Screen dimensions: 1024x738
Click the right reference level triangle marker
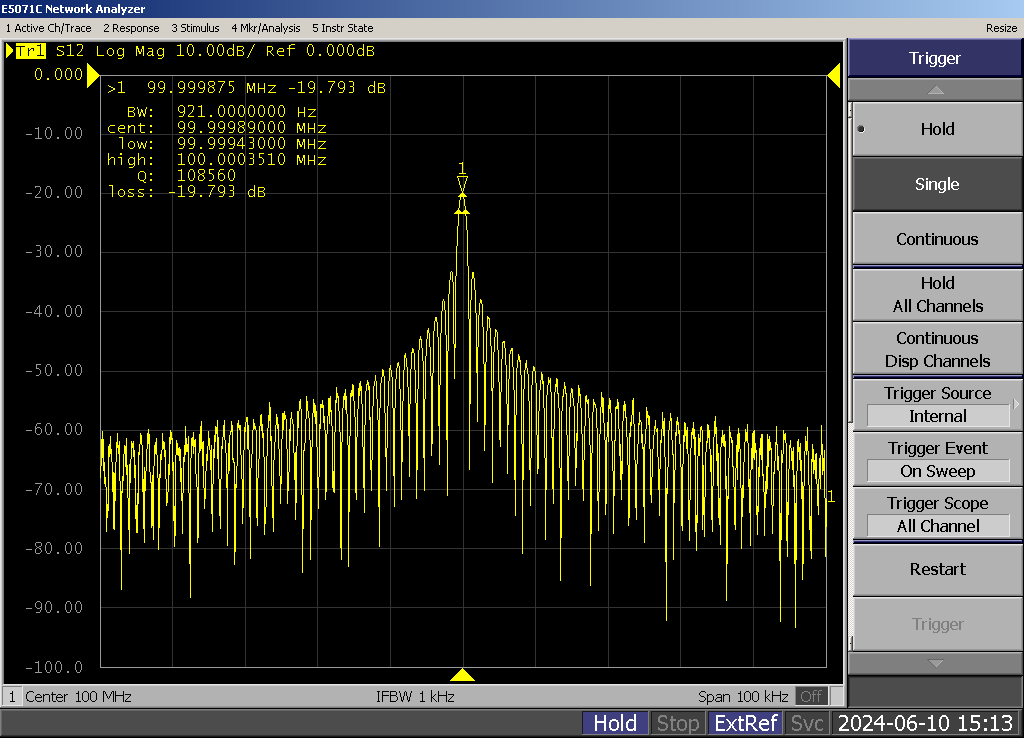[833, 75]
